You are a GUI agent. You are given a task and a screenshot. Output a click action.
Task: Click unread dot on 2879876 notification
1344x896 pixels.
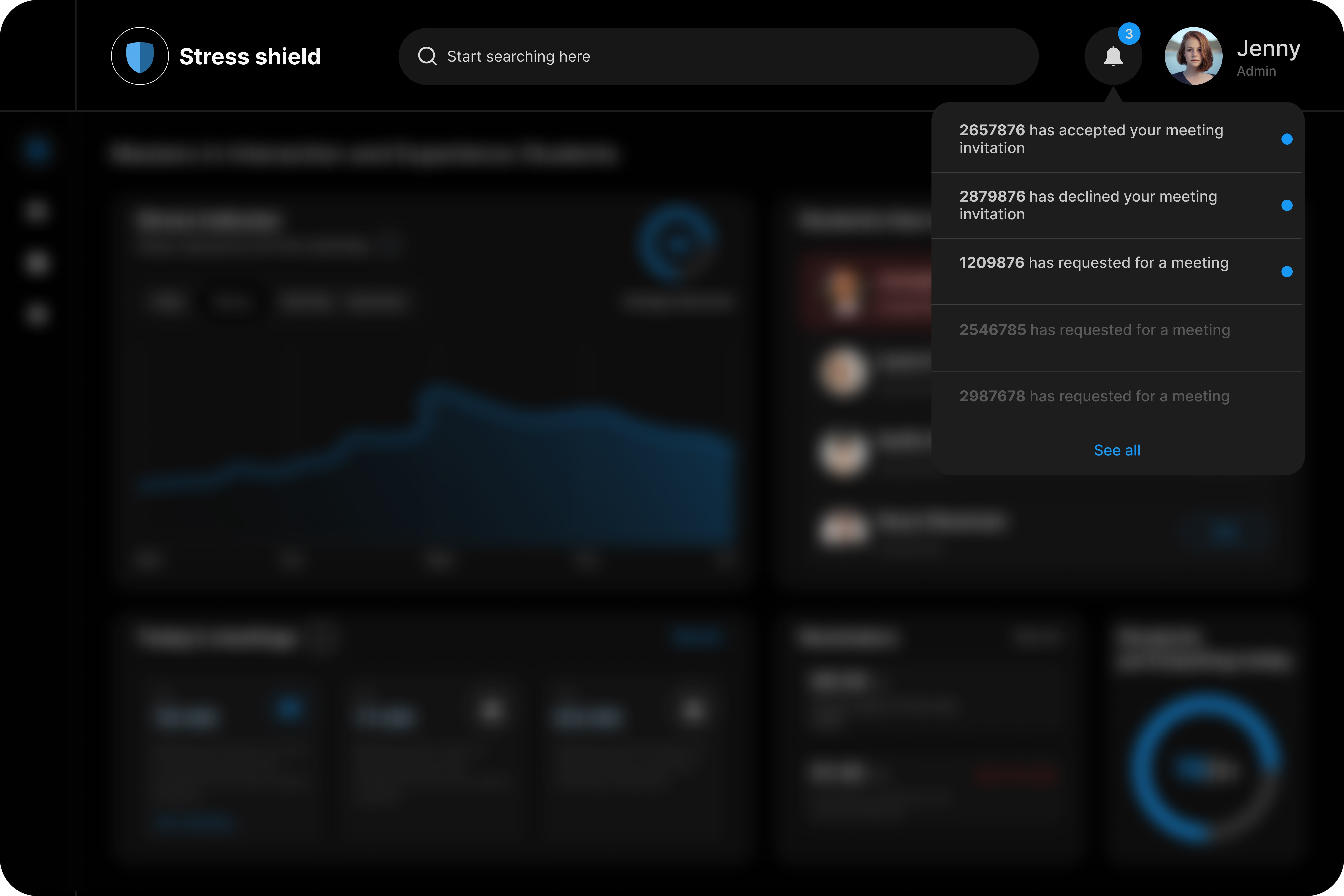coord(1286,206)
